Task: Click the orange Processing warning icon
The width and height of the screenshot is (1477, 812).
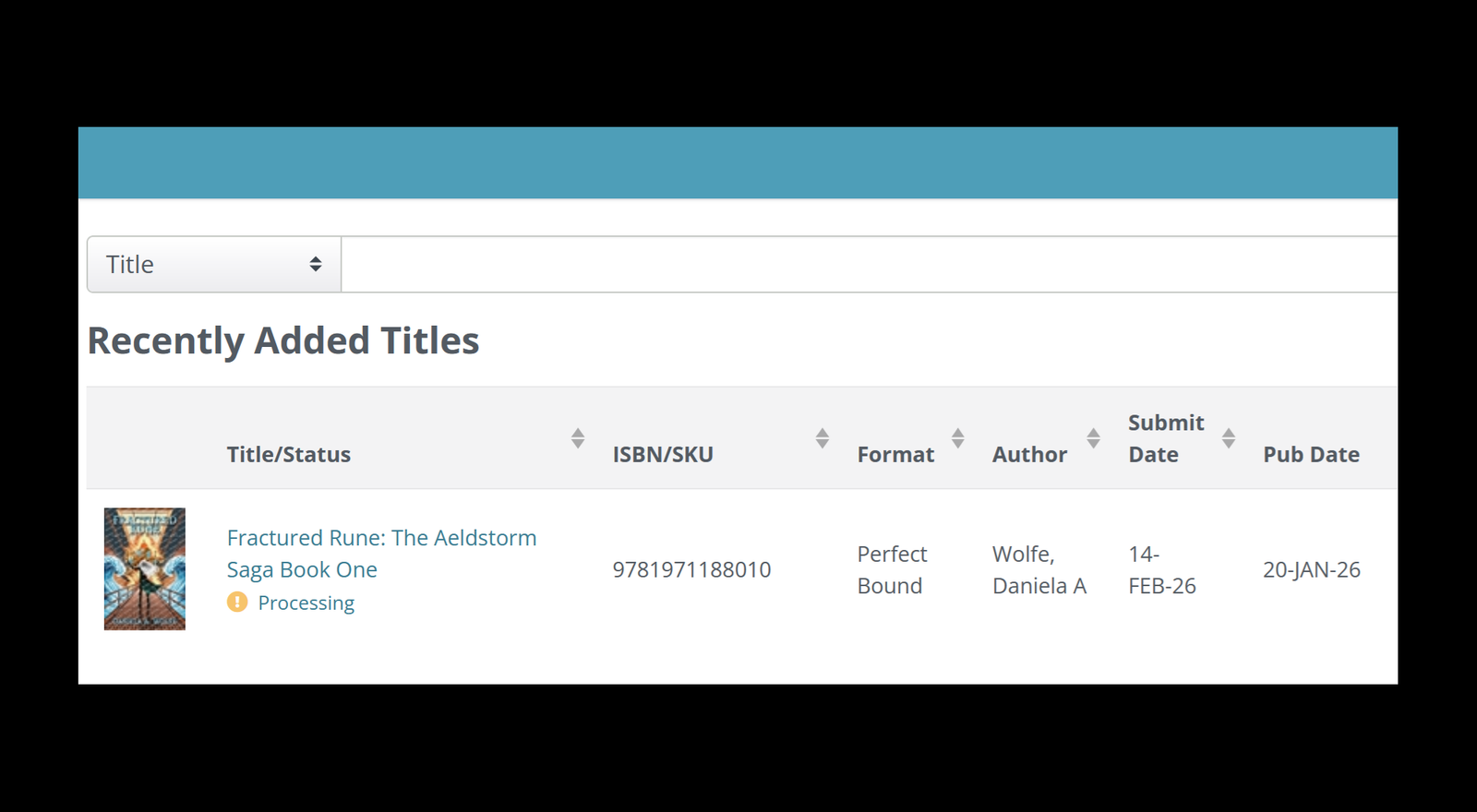Action: coord(237,603)
